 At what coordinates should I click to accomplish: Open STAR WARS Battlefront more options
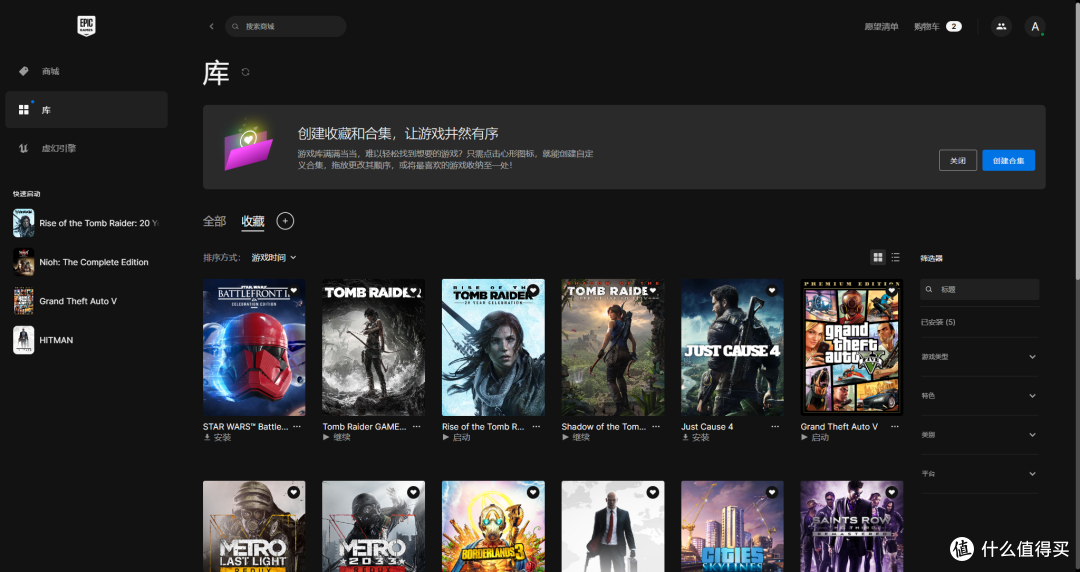pos(297,427)
